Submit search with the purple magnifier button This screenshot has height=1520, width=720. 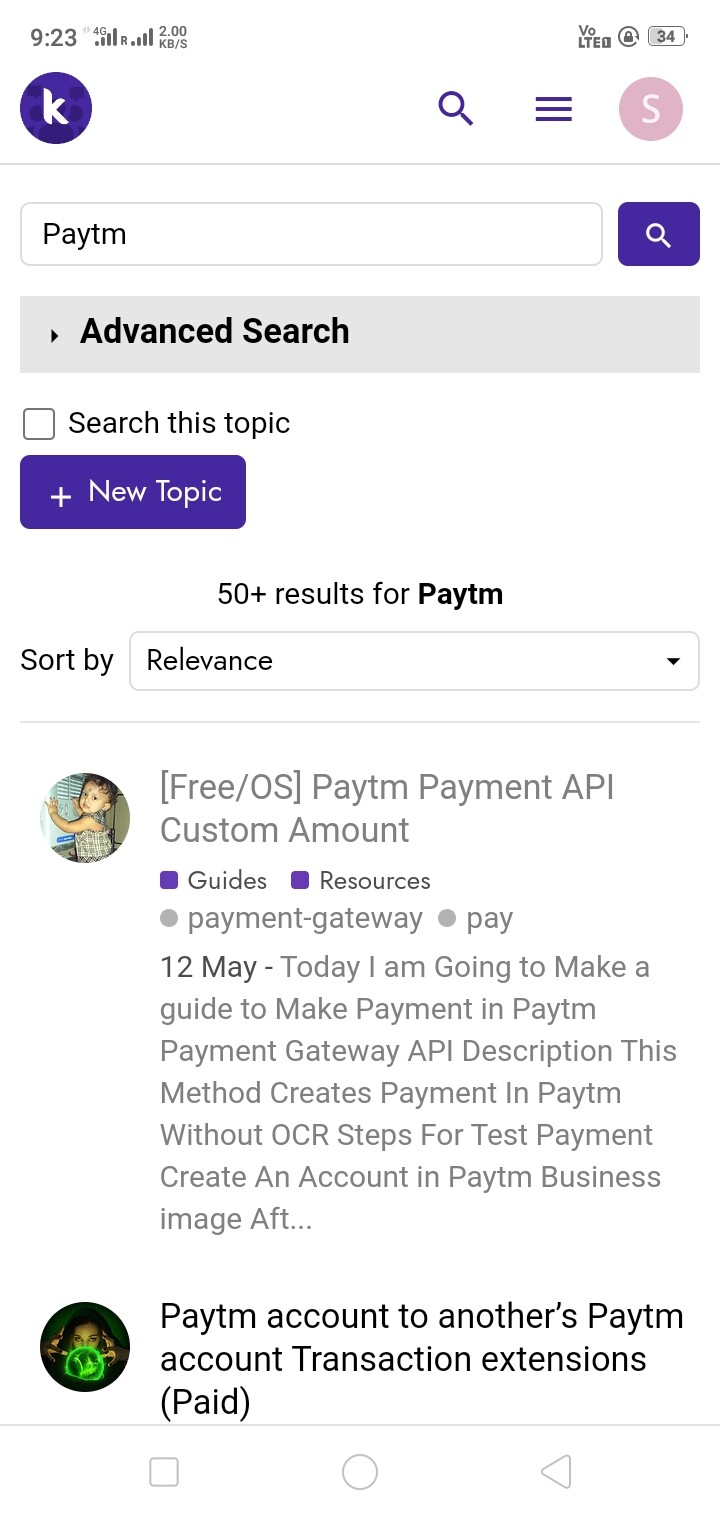[x=658, y=235]
